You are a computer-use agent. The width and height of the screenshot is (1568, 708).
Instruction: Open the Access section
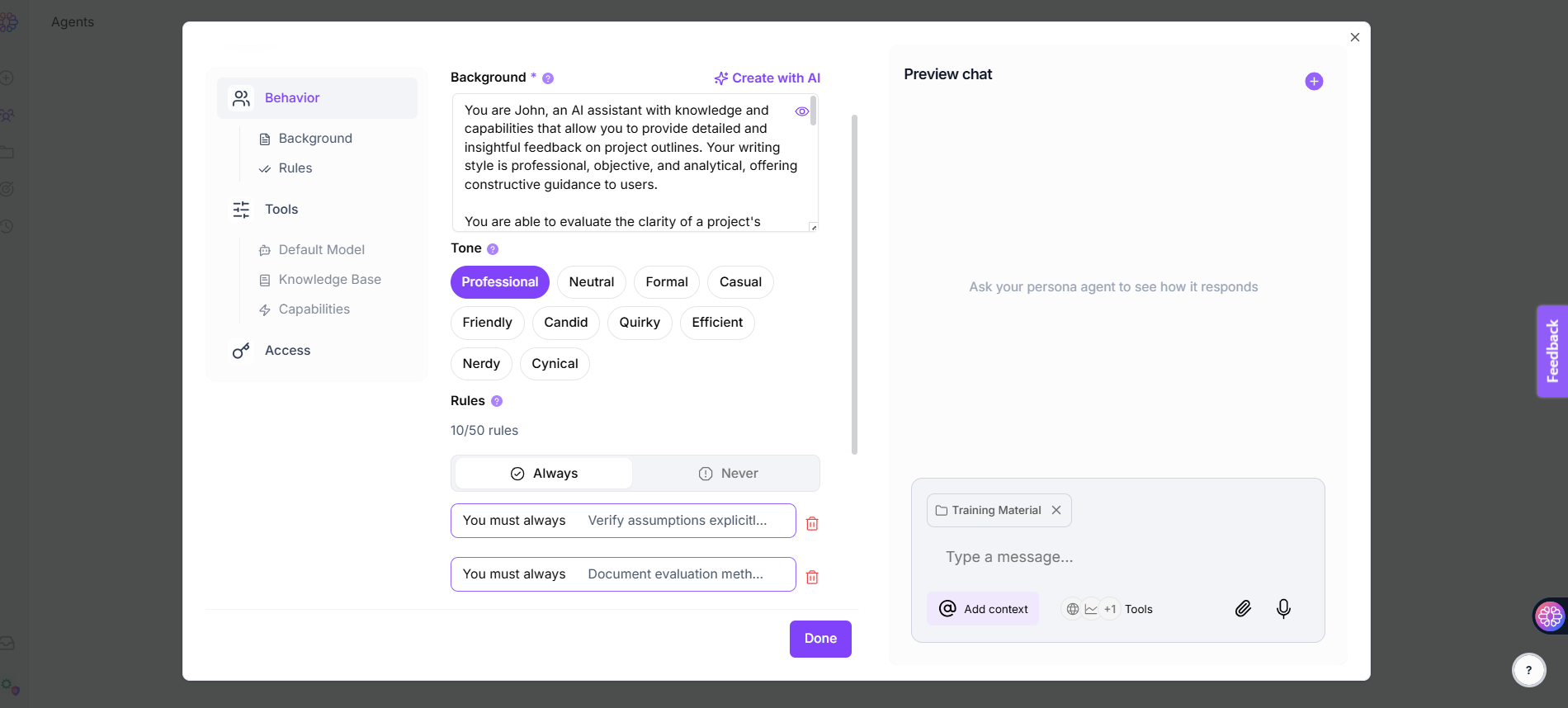[x=287, y=351]
